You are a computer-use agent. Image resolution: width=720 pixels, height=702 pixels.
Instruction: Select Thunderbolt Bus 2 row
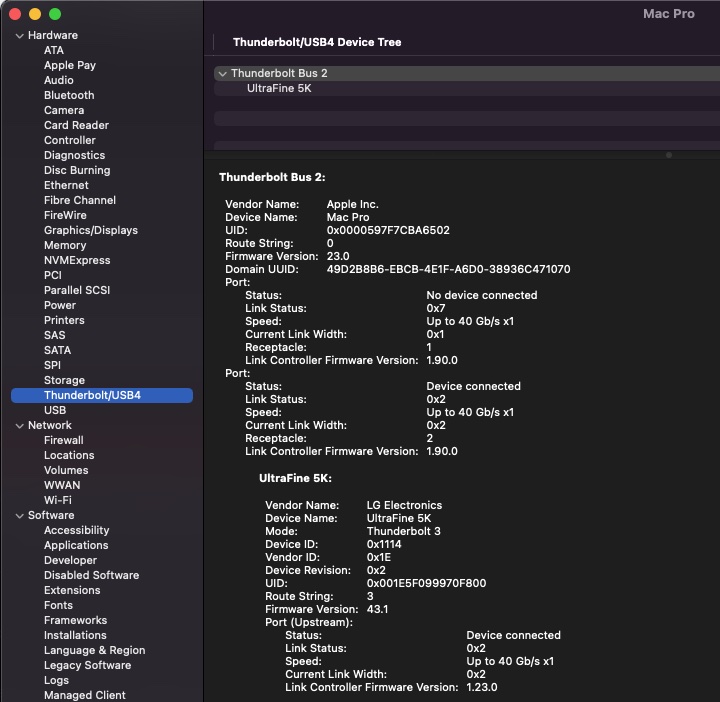click(279, 74)
